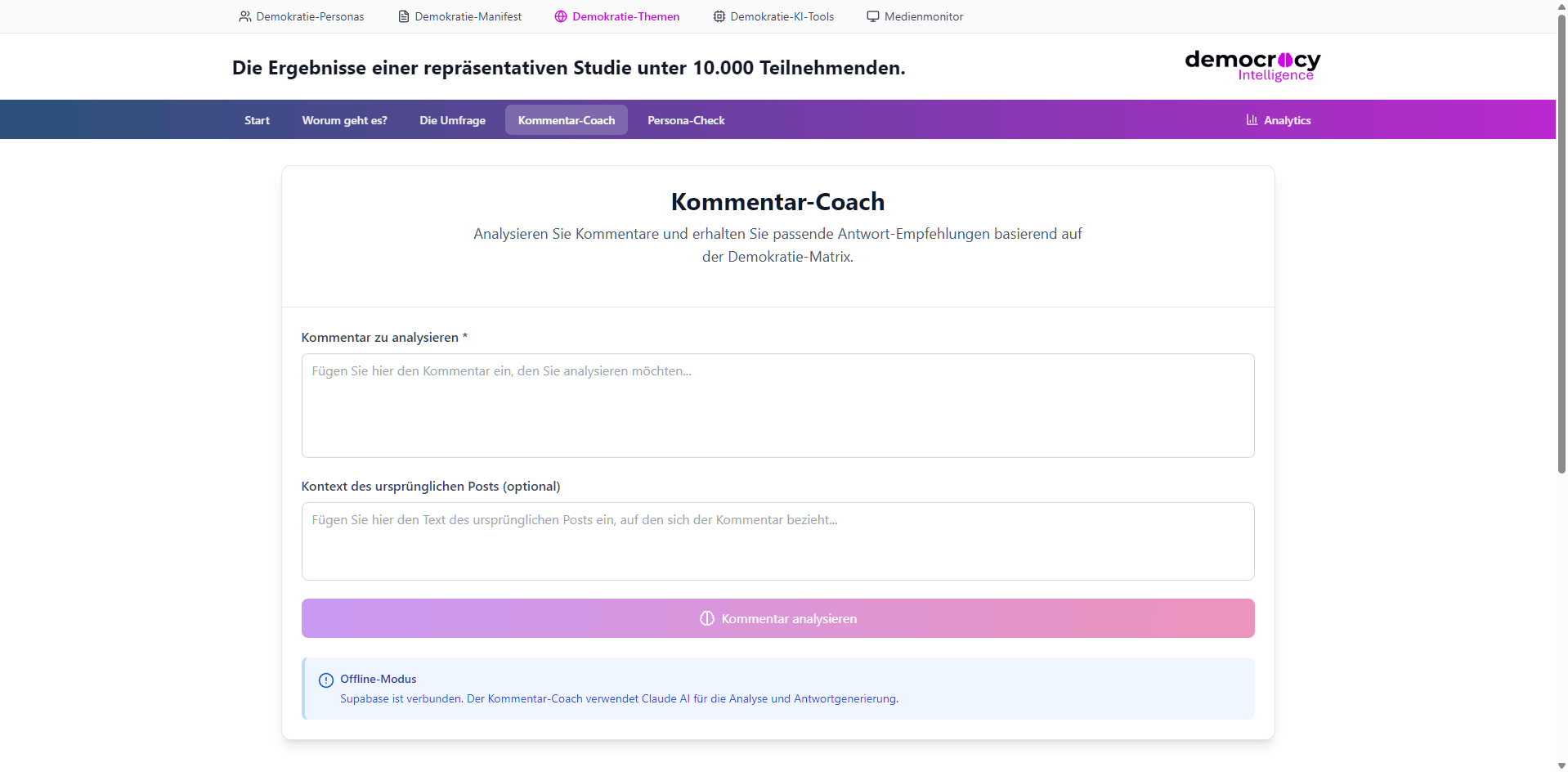Click the Kommentar analysieren button
The width and height of the screenshot is (1568, 772).
(778, 618)
